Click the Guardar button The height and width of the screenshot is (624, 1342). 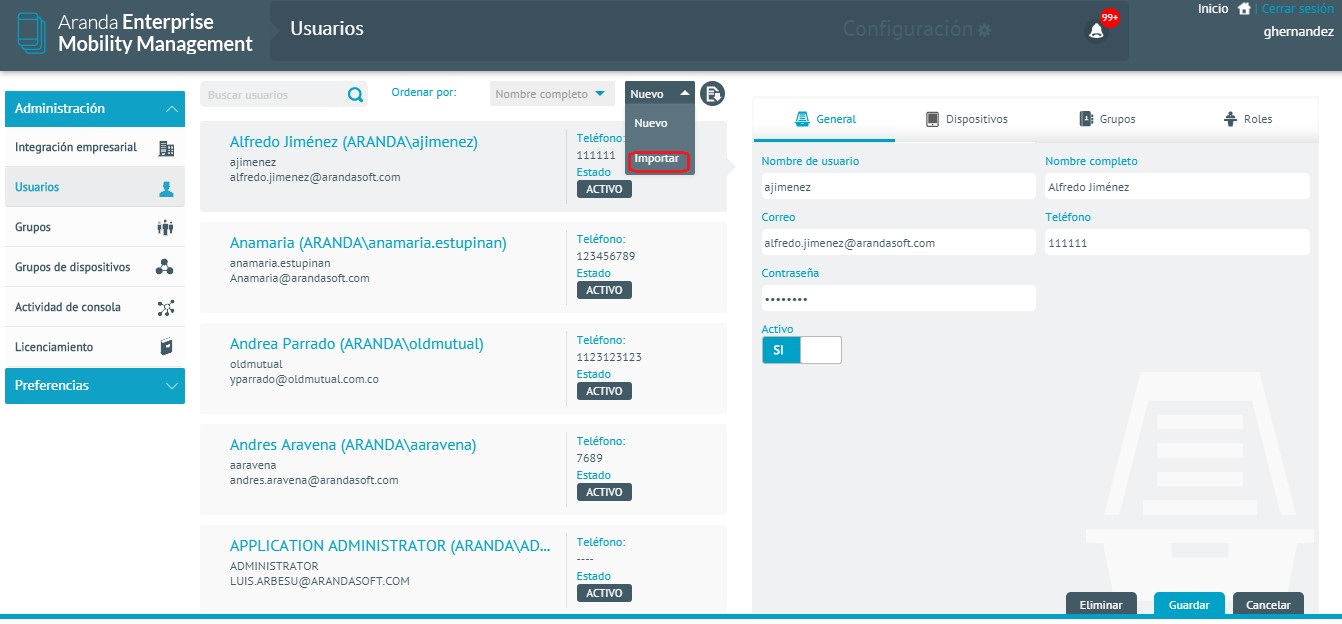[1189, 605]
